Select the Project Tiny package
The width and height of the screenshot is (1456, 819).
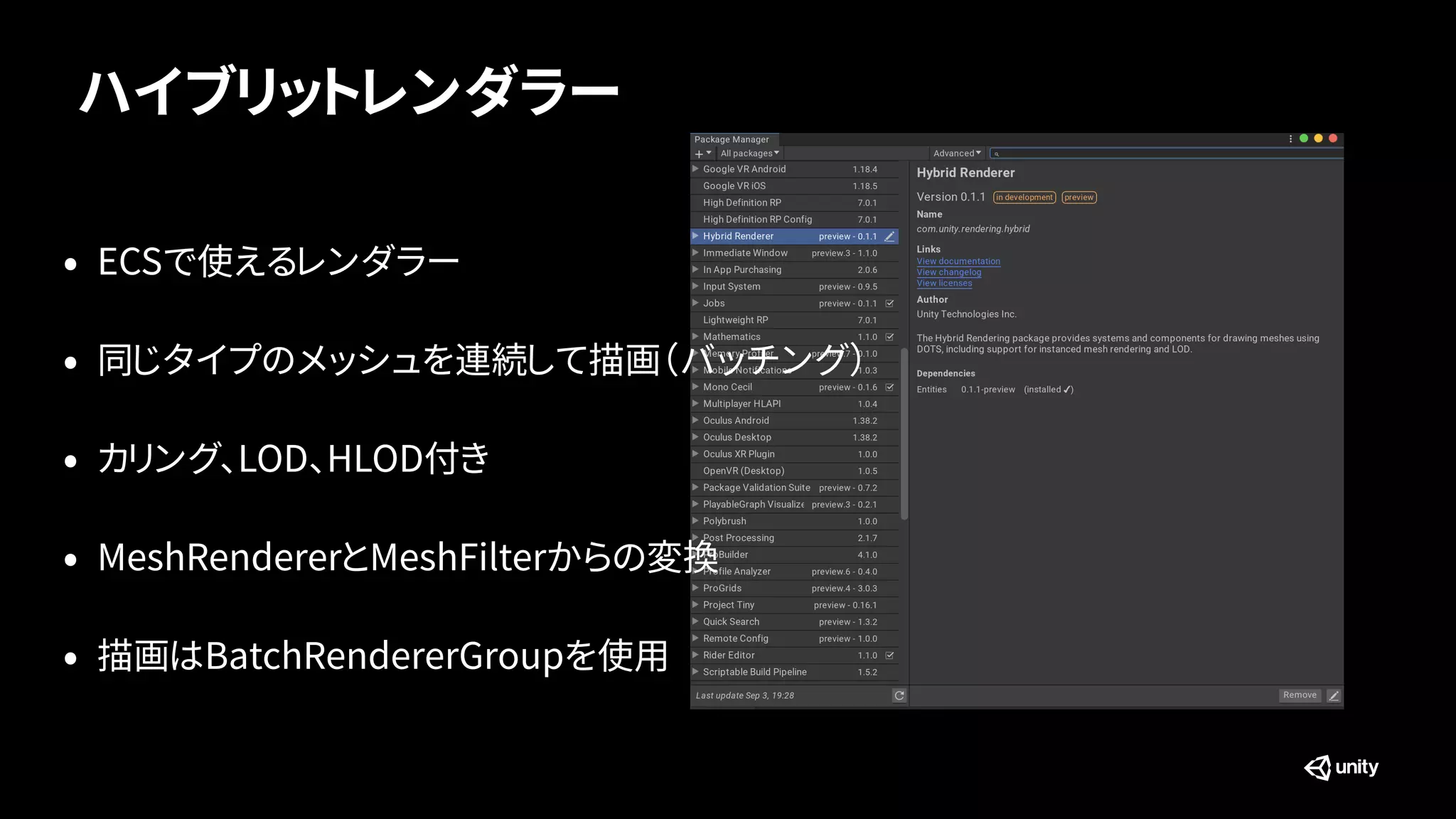(795, 605)
